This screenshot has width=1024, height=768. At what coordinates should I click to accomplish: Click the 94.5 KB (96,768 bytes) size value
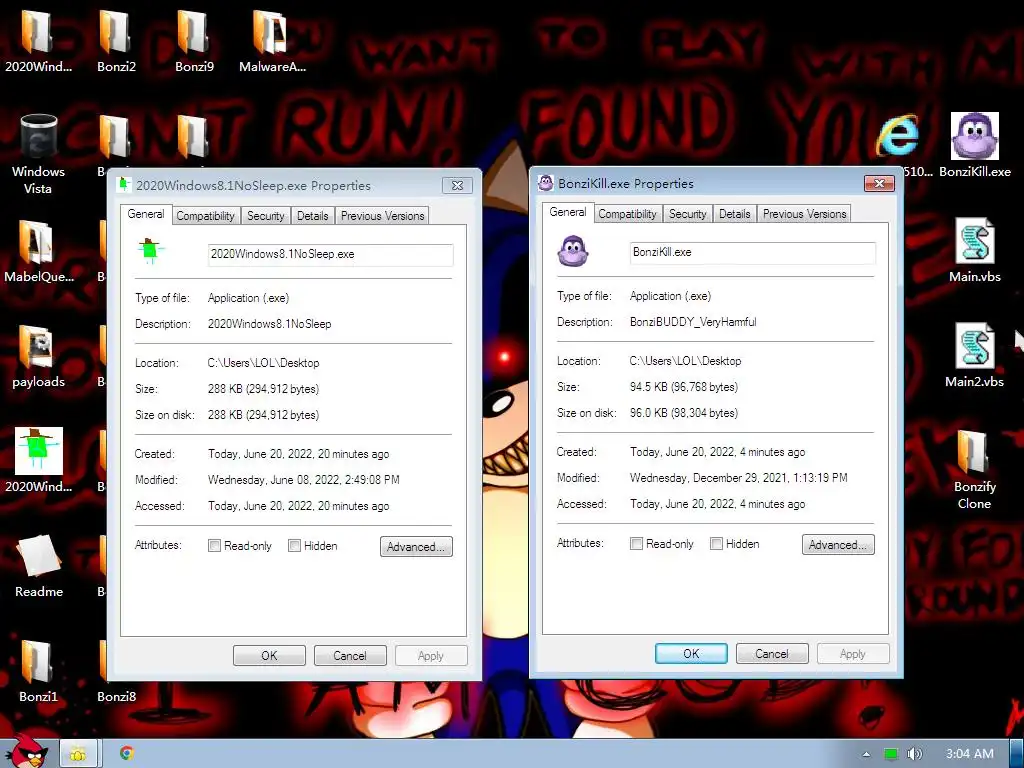click(x=684, y=387)
